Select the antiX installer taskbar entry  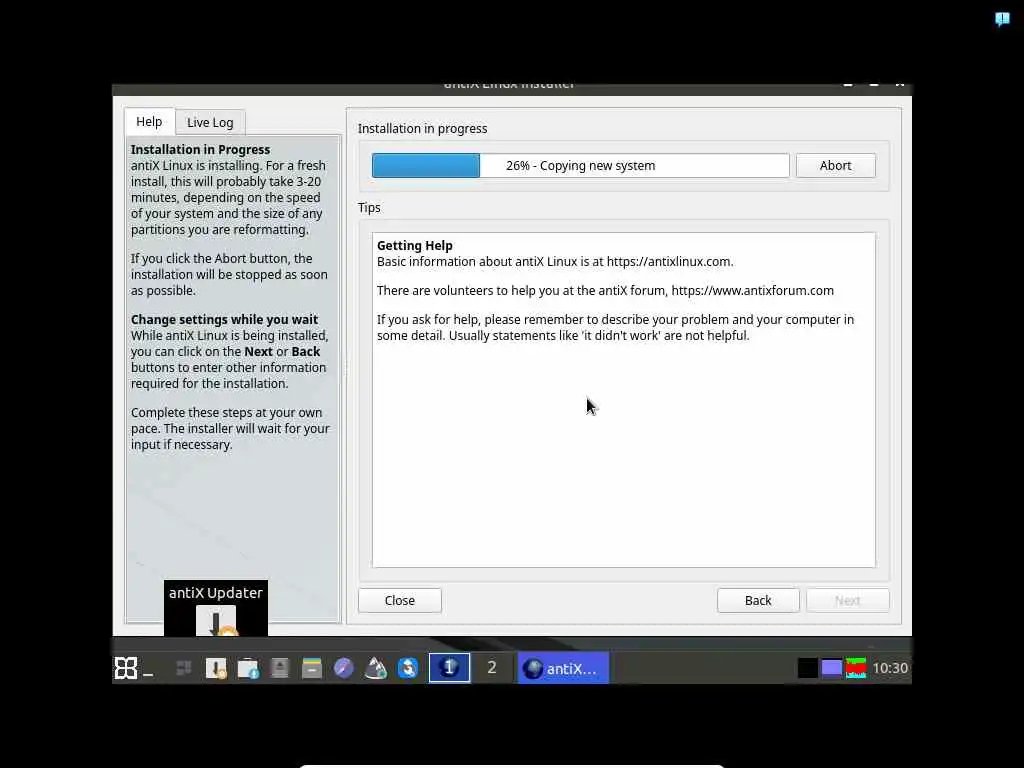(x=563, y=668)
